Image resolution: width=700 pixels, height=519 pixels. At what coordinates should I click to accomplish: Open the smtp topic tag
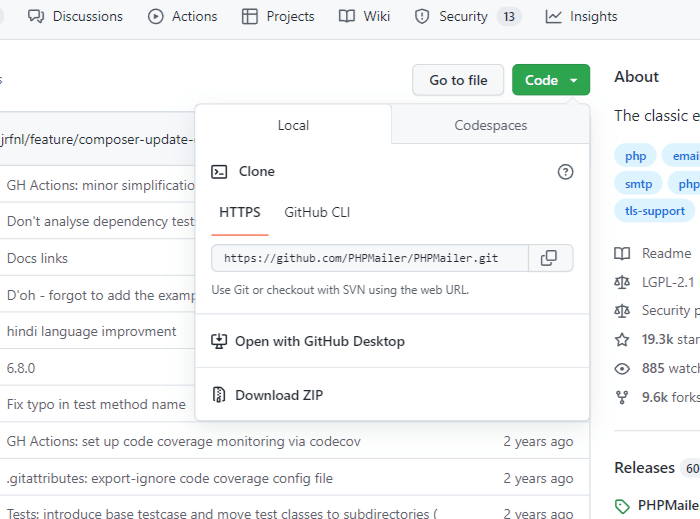click(638, 184)
